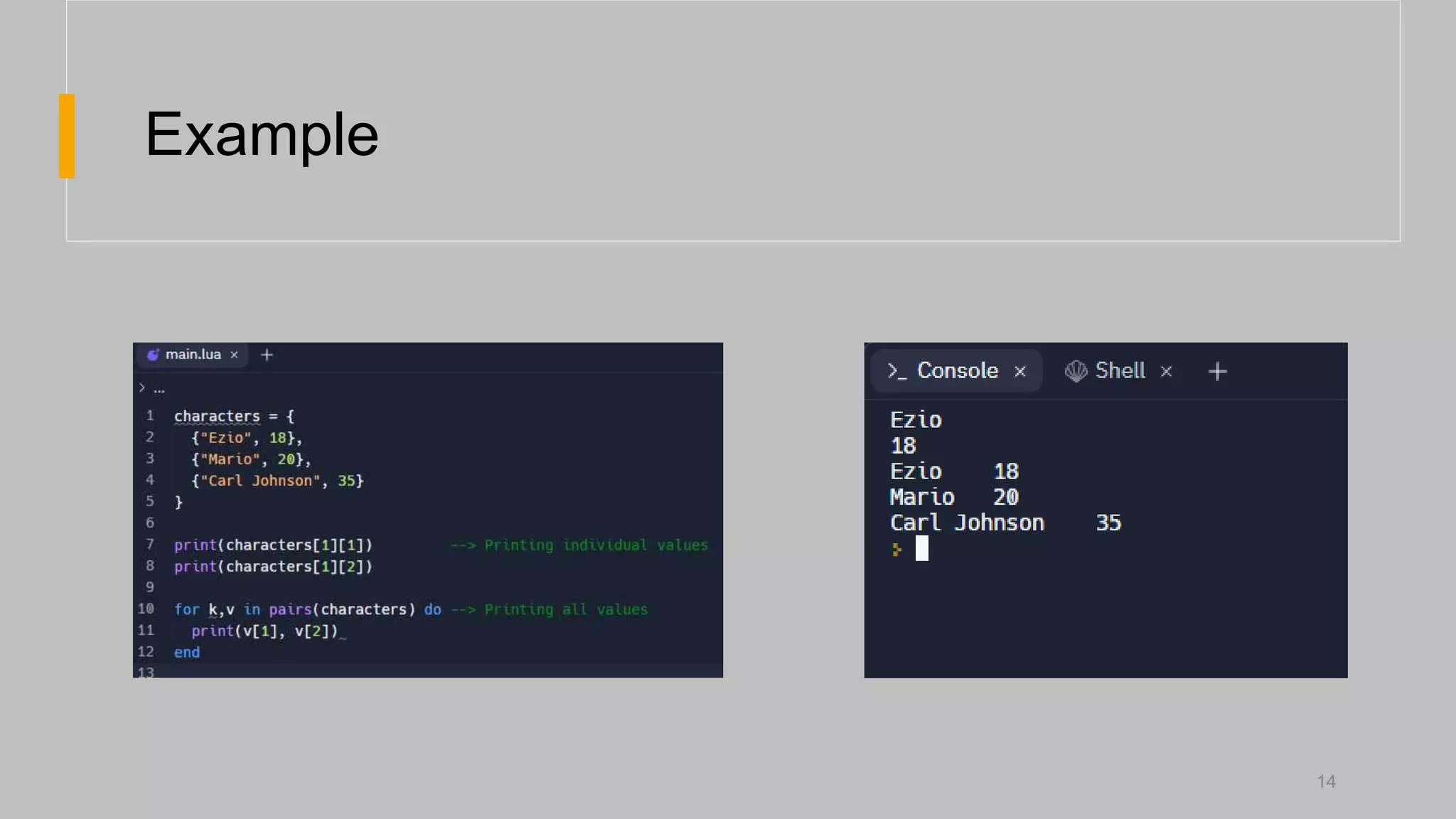Close the Console tab
The height and width of the screenshot is (819, 1456).
pos(1019,371)
